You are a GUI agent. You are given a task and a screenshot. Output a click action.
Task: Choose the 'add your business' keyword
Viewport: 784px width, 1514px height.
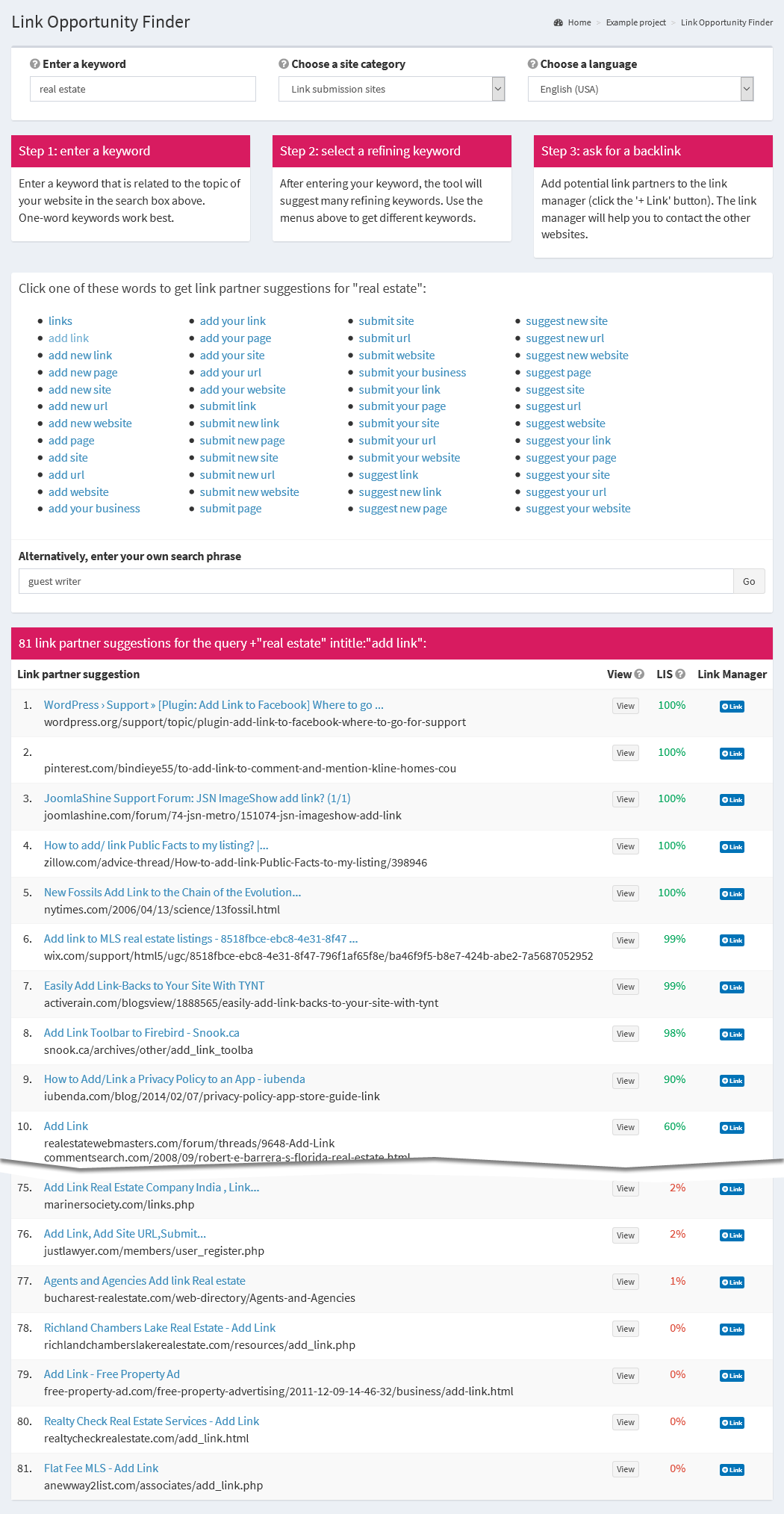pos(94,509)
